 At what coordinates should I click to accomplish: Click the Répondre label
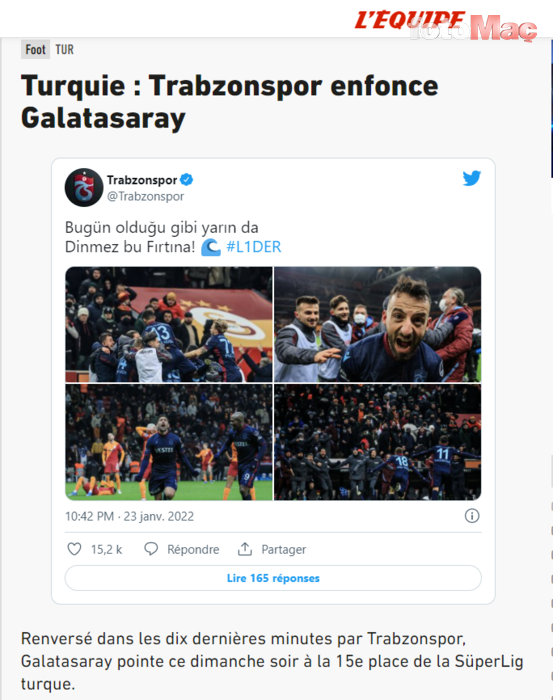click(x=193, y=550)
